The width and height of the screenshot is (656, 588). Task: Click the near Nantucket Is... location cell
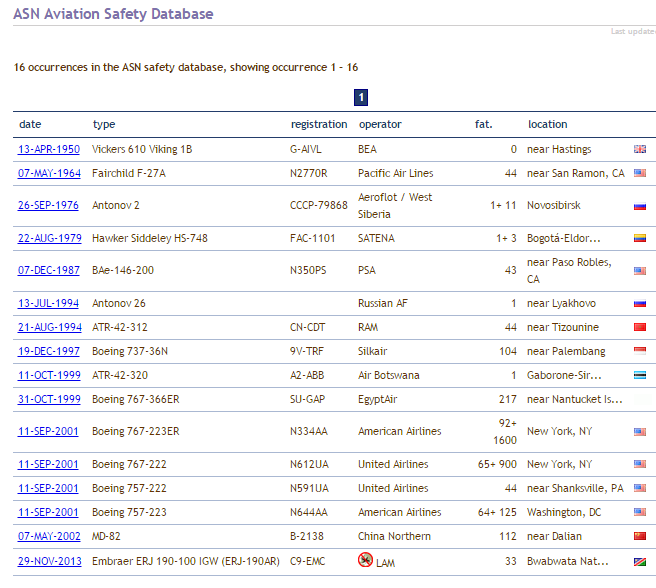tap(574, 399)
